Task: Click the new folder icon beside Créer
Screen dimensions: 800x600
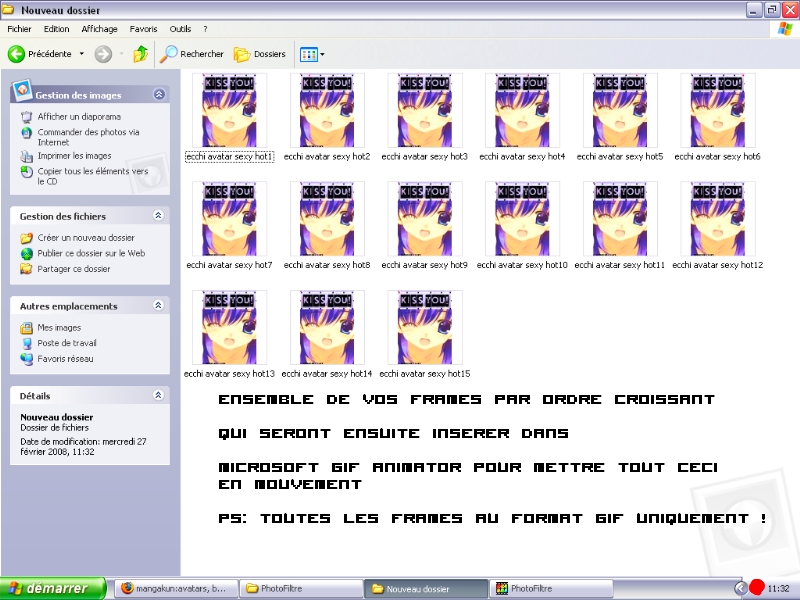Action: (27, 238)
